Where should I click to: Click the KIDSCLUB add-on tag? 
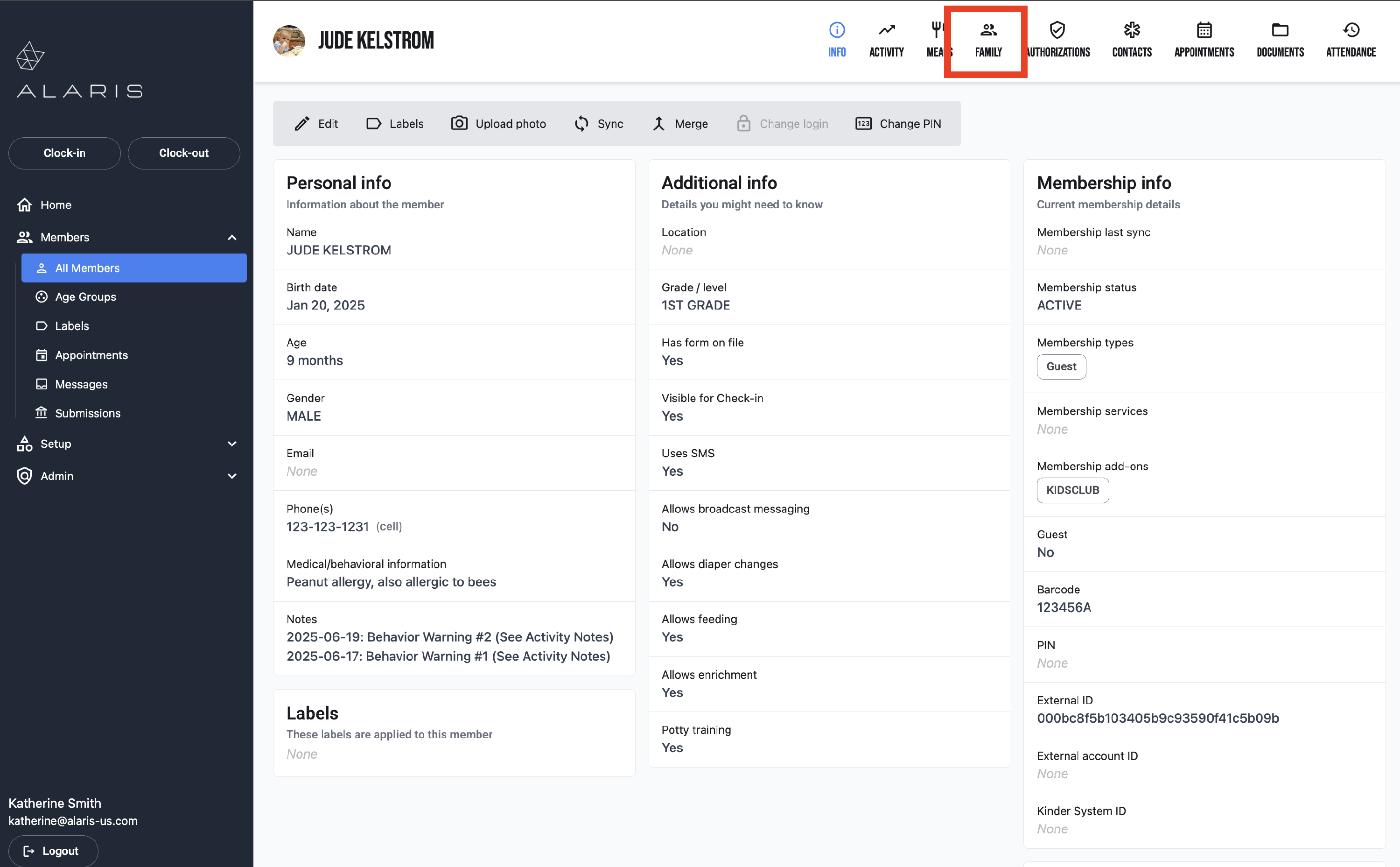1072,490
